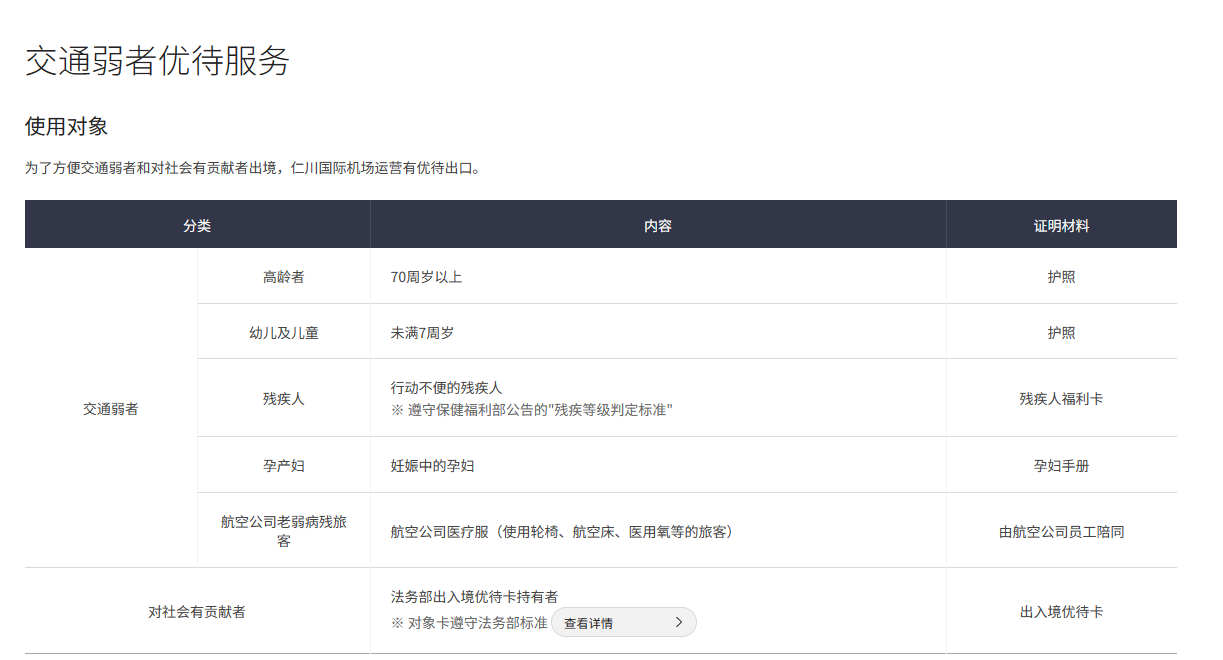
Task: Click the note about 残疾等级判定标准
Action: point(531,410)
